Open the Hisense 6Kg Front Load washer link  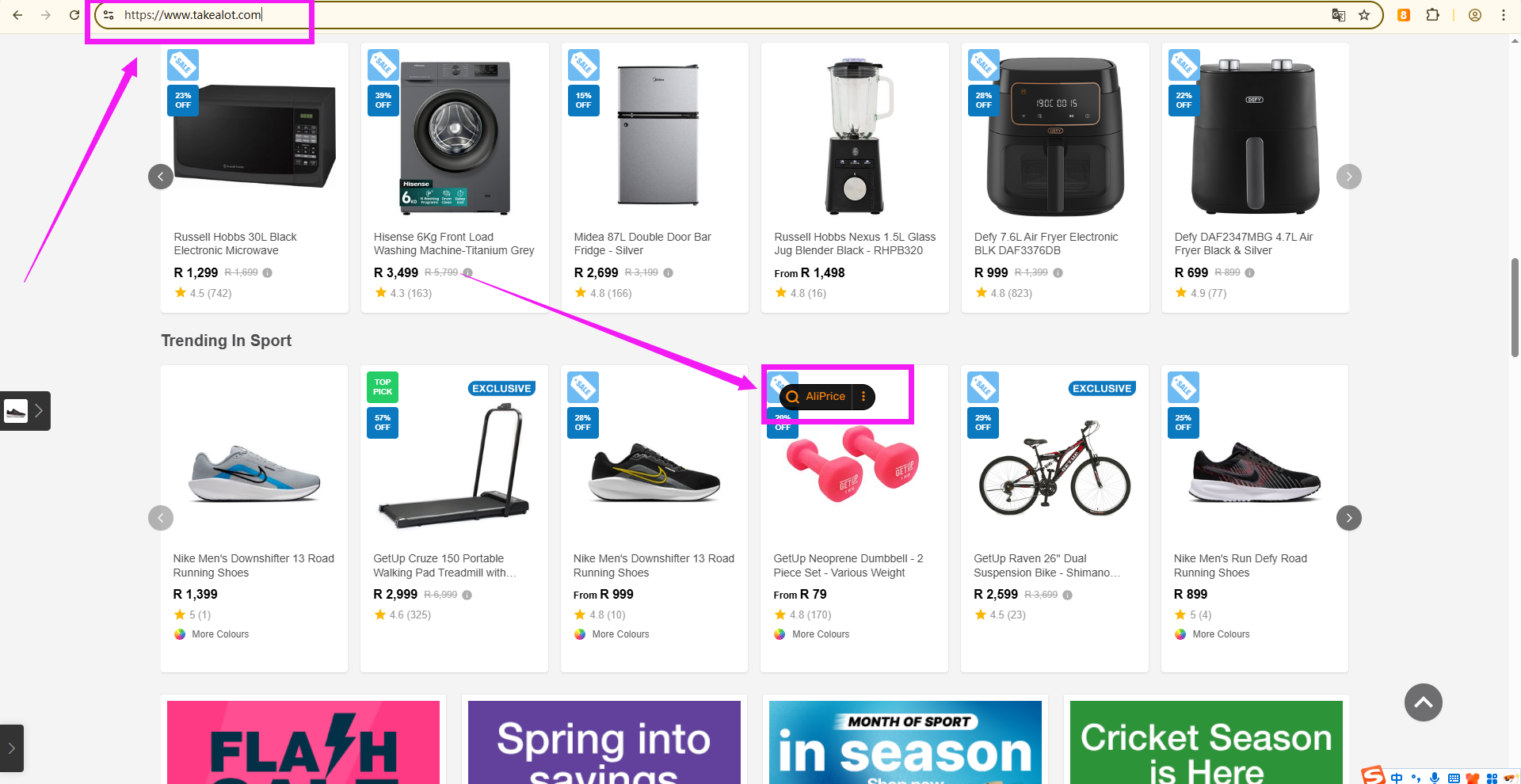453,244
